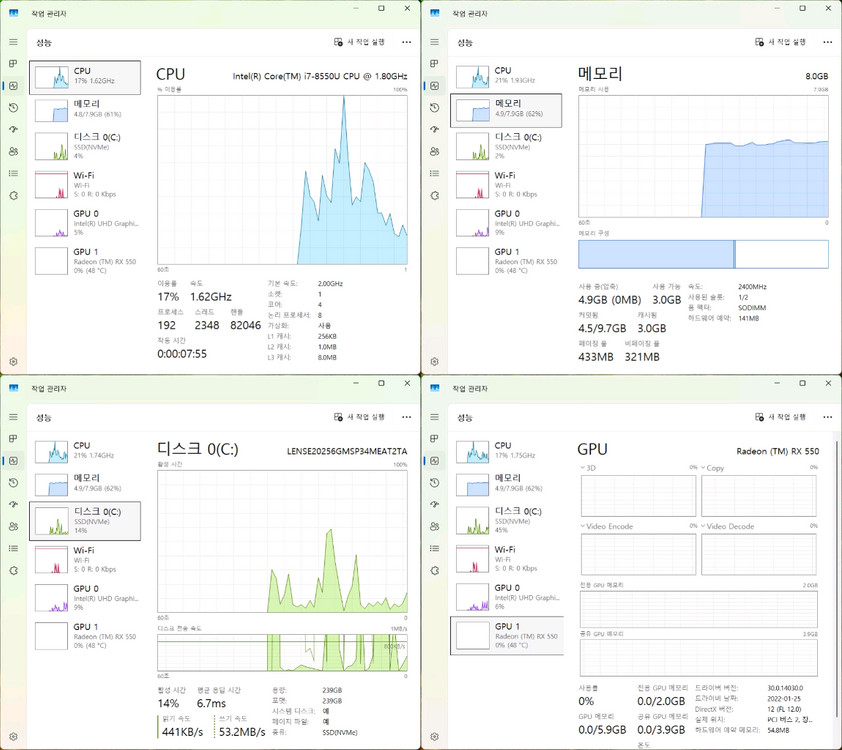Expand the Video Encode graph dropdown
The height and width of the screenshot is (750, 842).
[583, 526]
